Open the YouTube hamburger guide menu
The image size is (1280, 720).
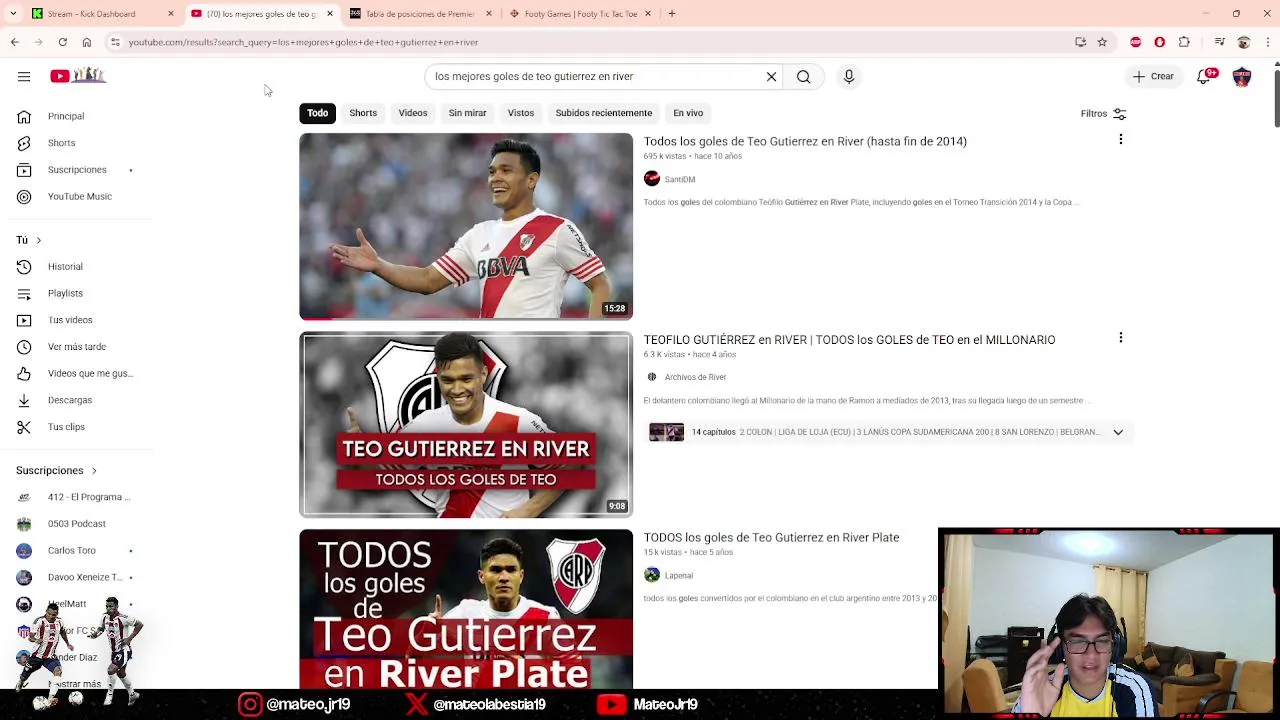pyautogui.click(x=24, y=76)
